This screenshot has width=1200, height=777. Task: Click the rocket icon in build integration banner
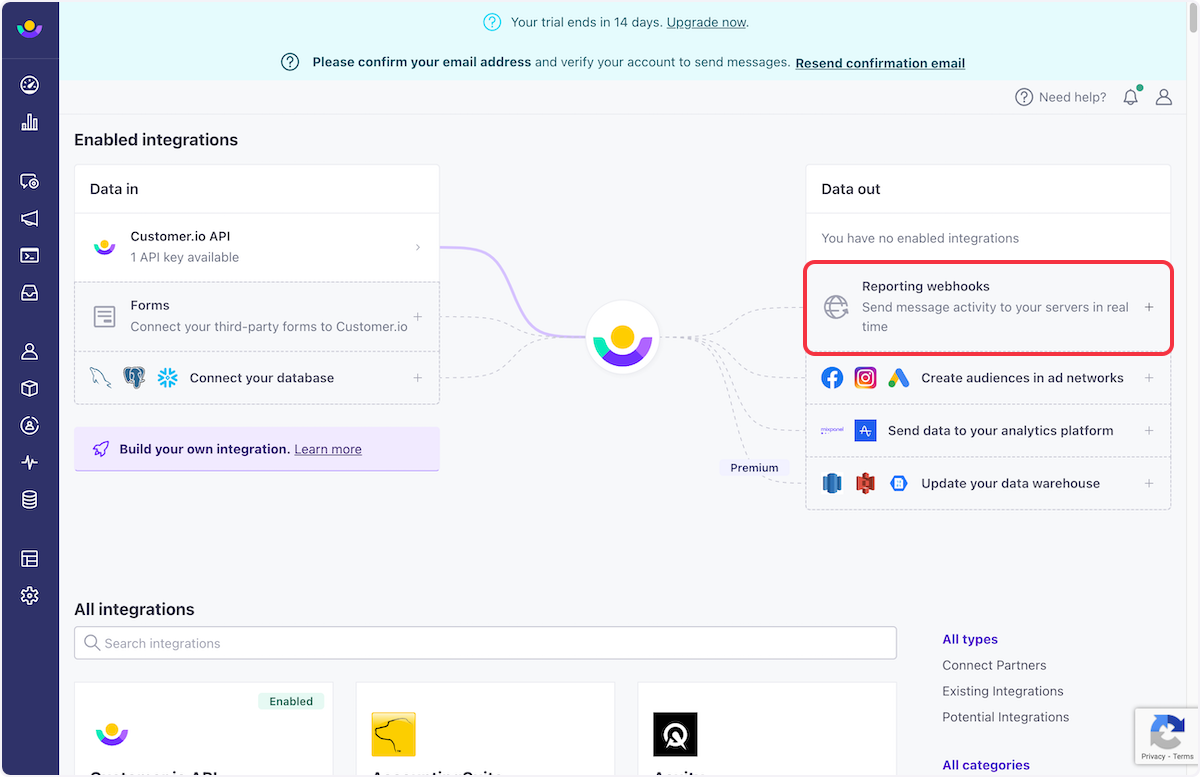coord(101,449)
